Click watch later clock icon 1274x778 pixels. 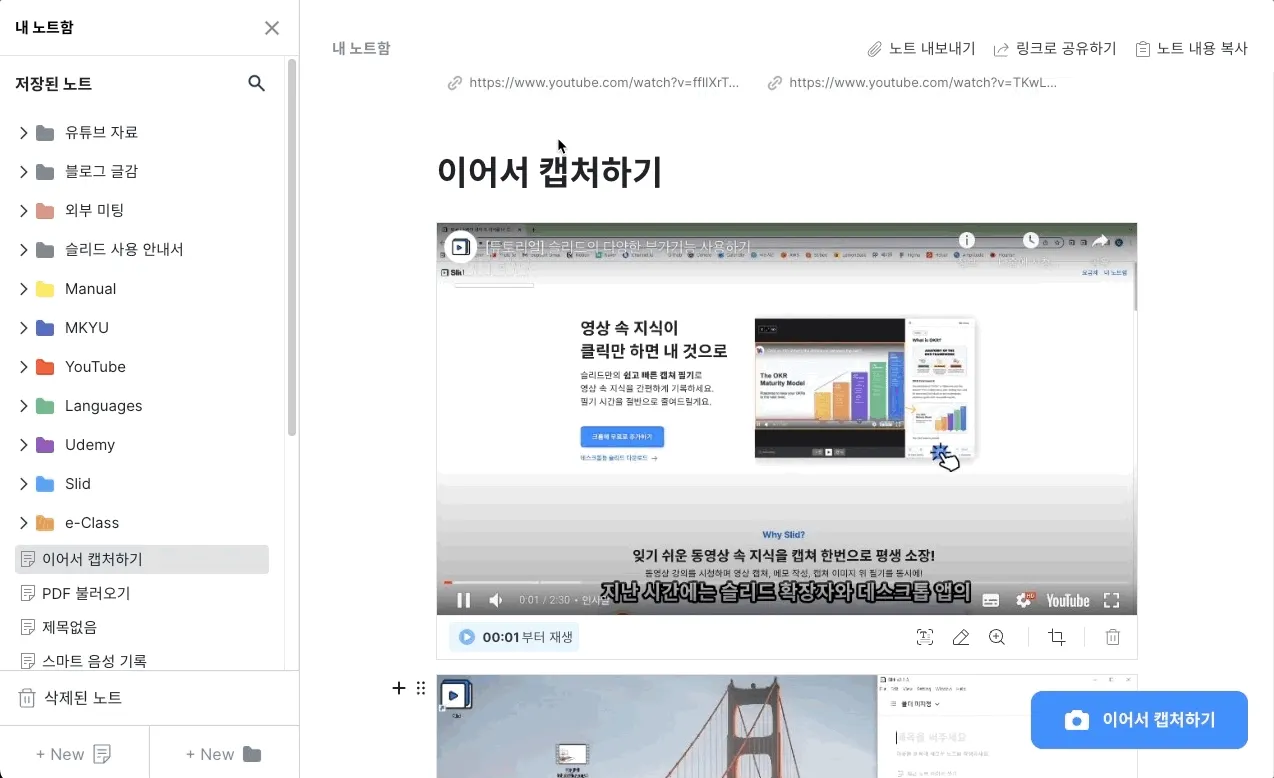[1031, 240]
